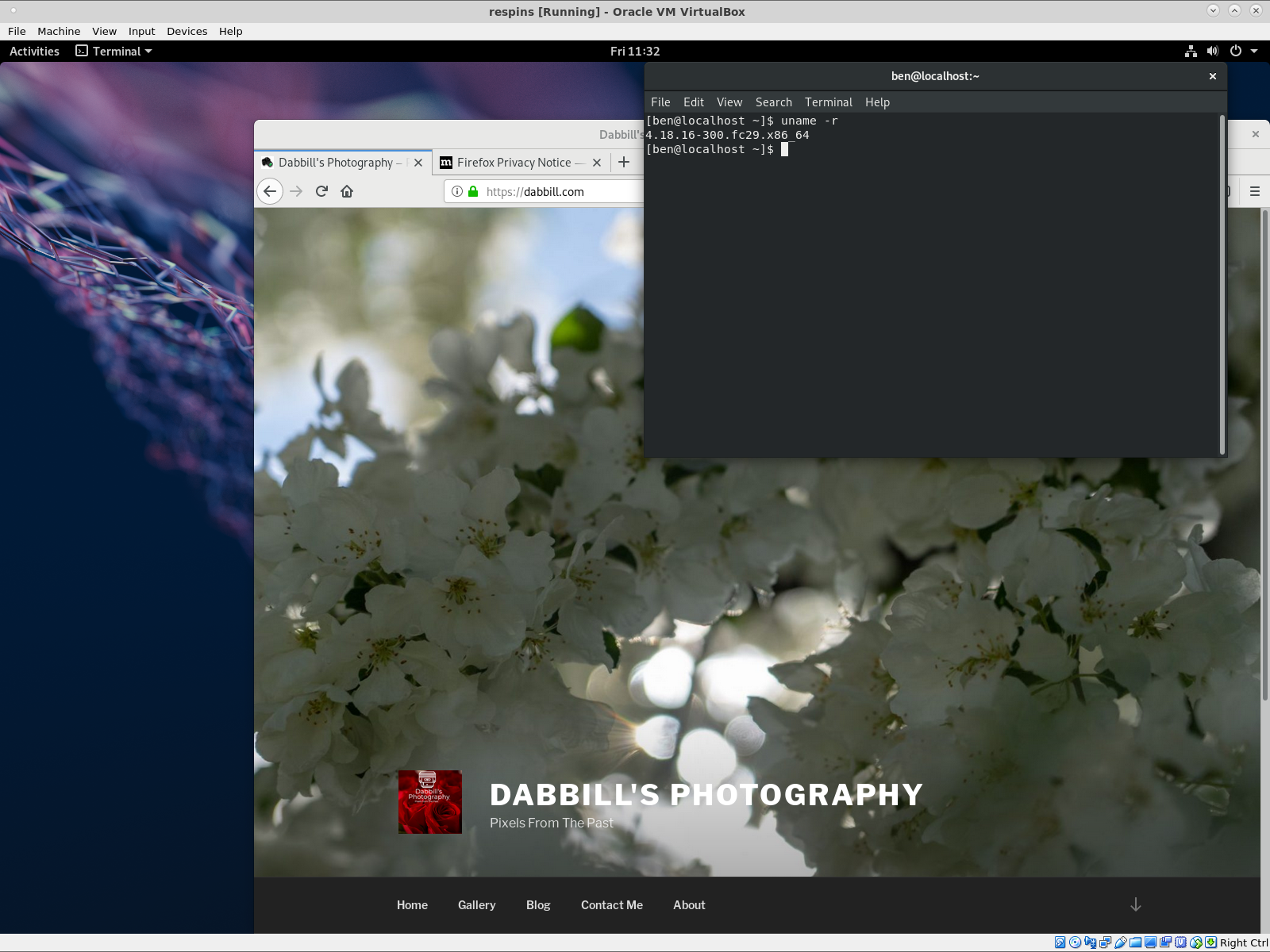Click the VirtualBox shared folders icon
The image size is (1270, 952).
[1135, 942]
